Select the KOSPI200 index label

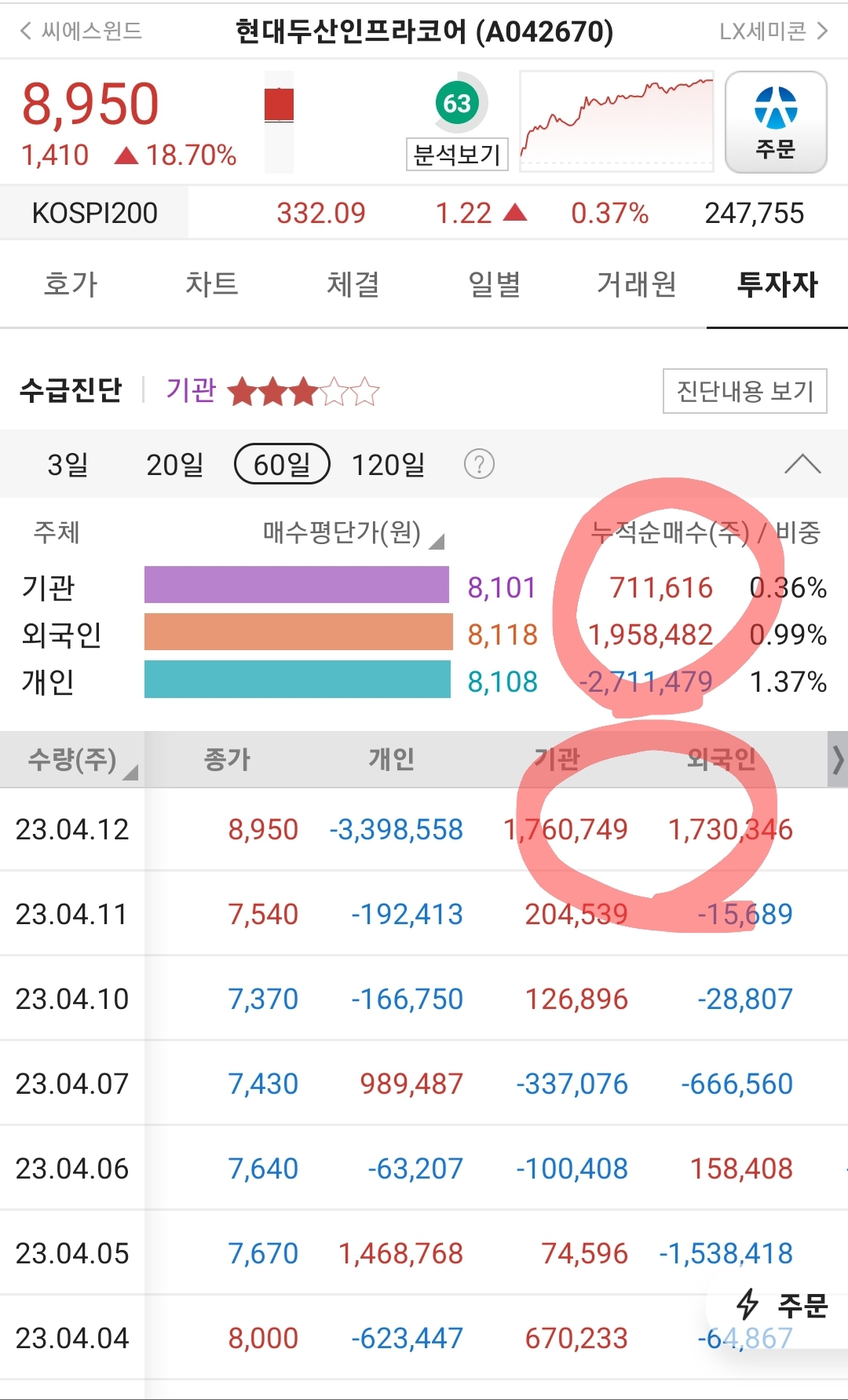(x=94, y=213)
